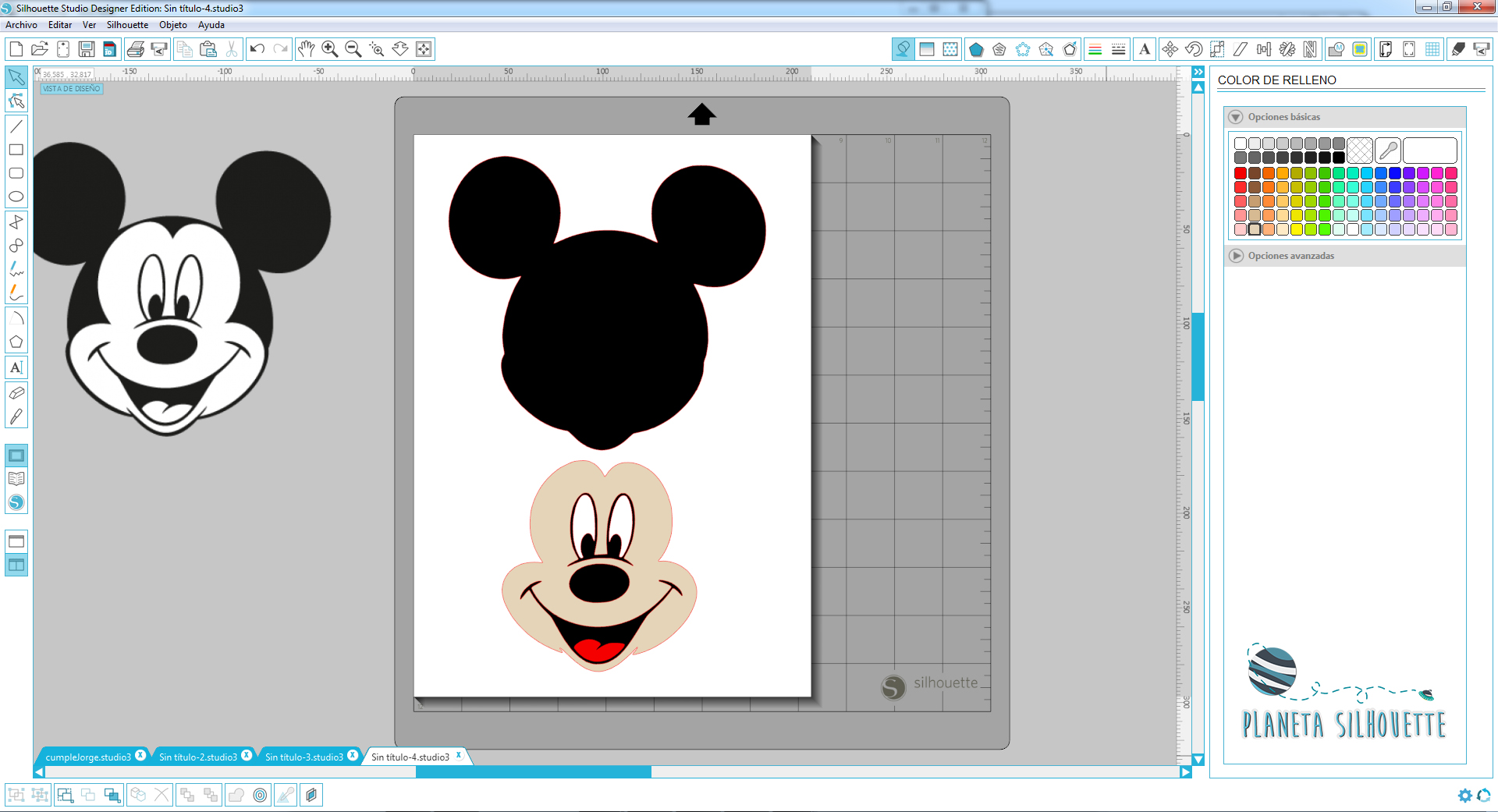1498x812 pixels.
Task: Activate the eyedropper color picker
Action: coord(1388,151)
